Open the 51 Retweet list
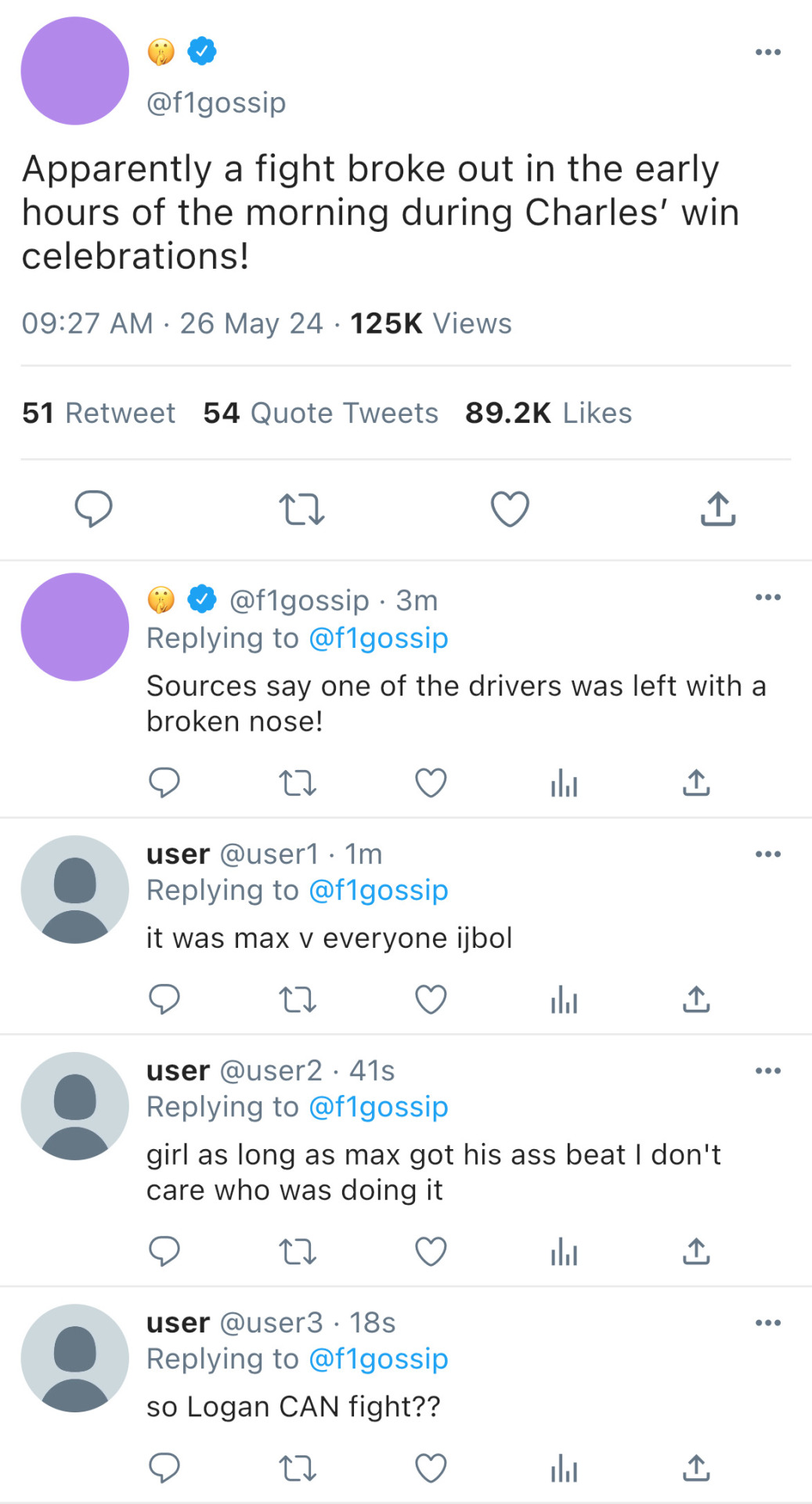 click(99, 413)
